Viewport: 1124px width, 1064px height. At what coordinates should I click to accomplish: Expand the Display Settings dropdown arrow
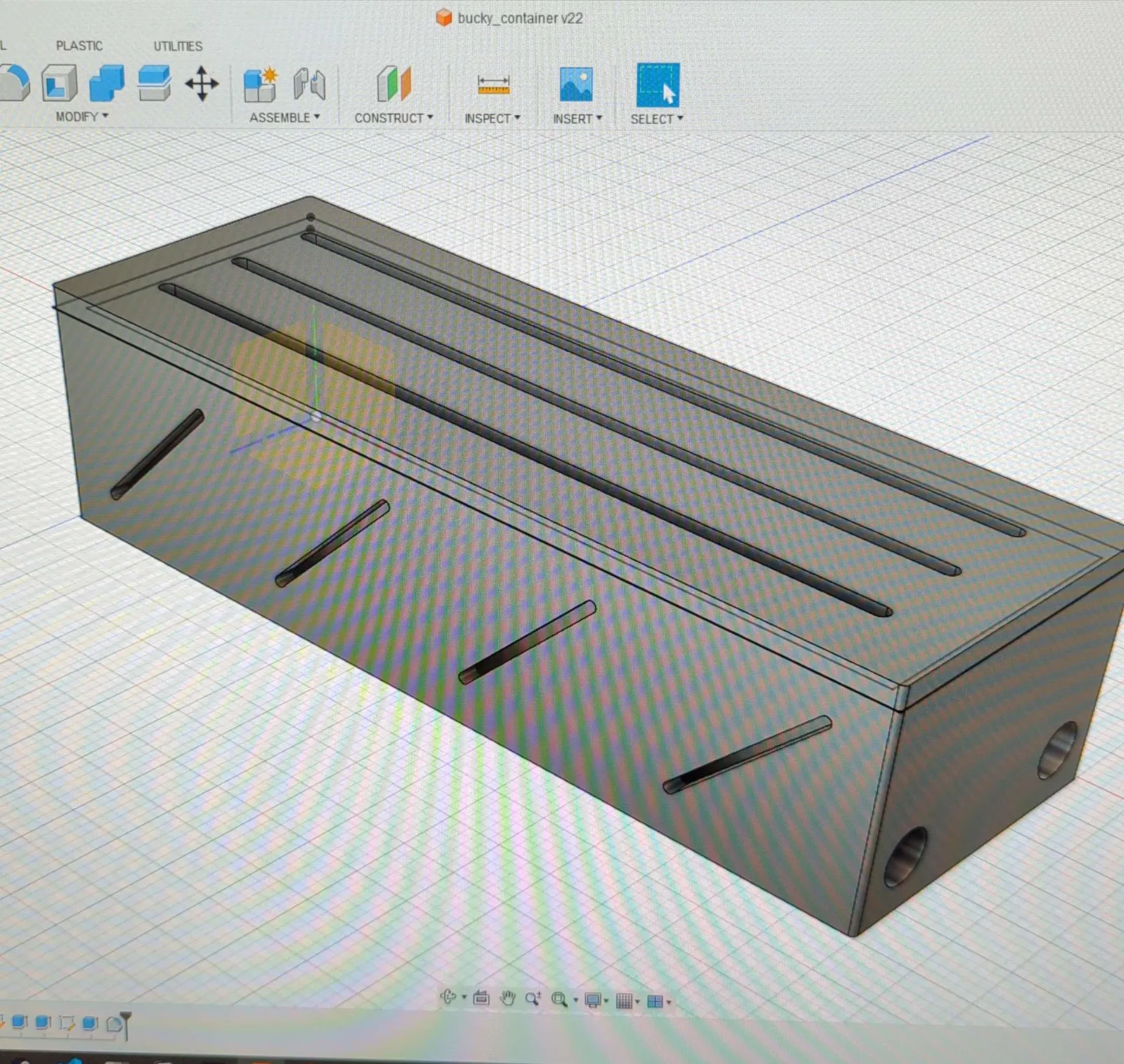(606, 1001)
